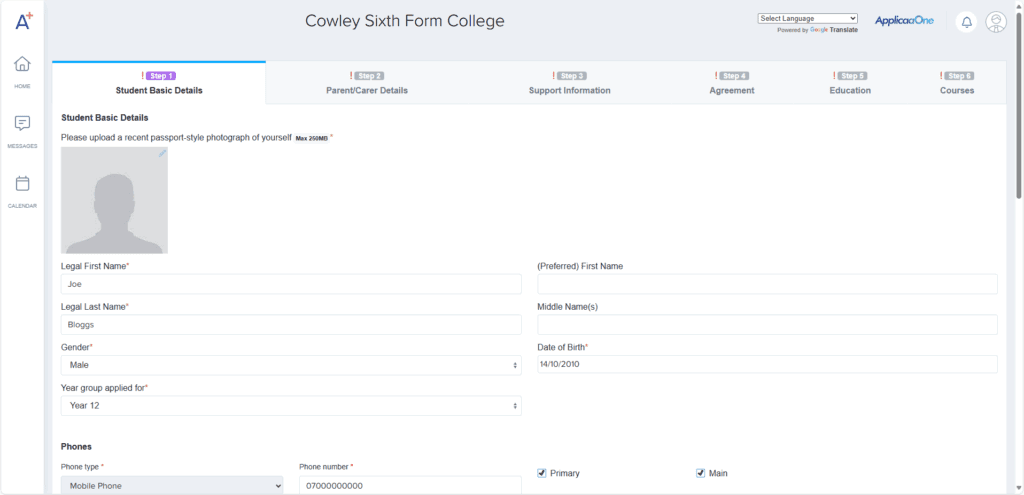Click the Date of Birth field

[x=767, y=365]
